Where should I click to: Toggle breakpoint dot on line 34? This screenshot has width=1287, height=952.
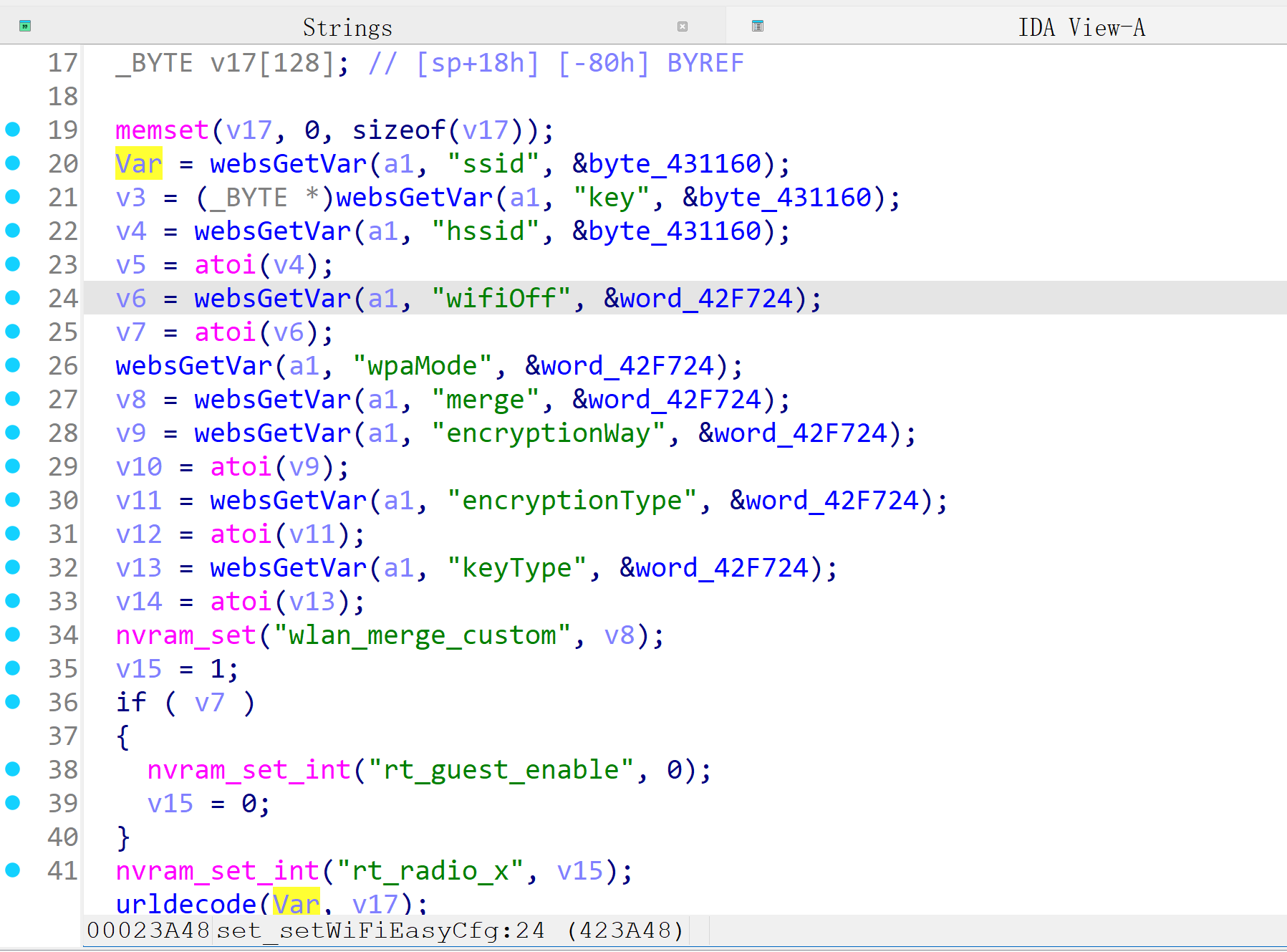(13, 635)
